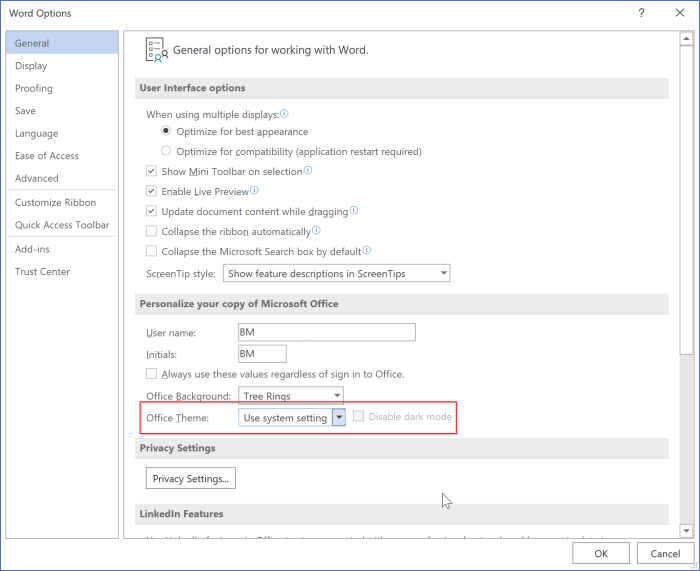Click the Initials text field

[262, 354]
